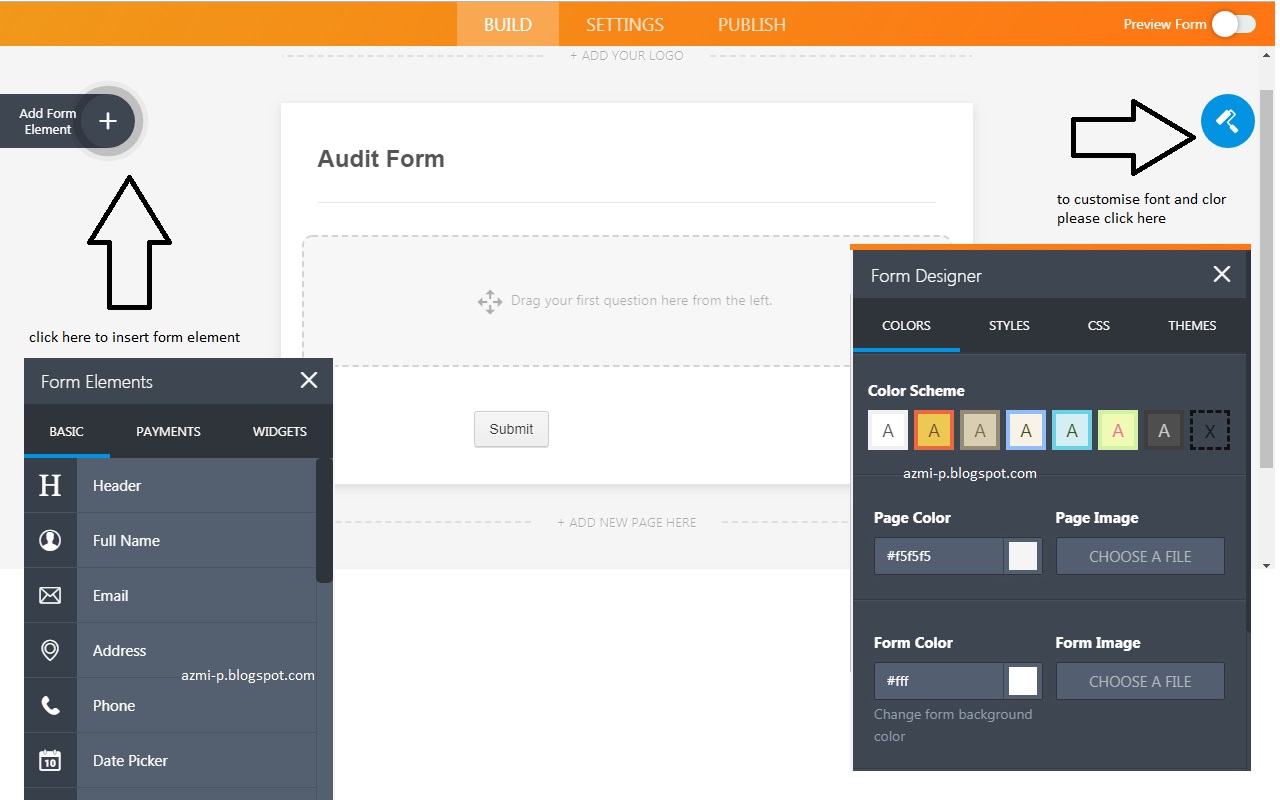Image resolution: width=1280 pixels, height=800 pixels.
Task: Click ADD NEW PAGE HERE link
Action: click(x=627, y=523)
